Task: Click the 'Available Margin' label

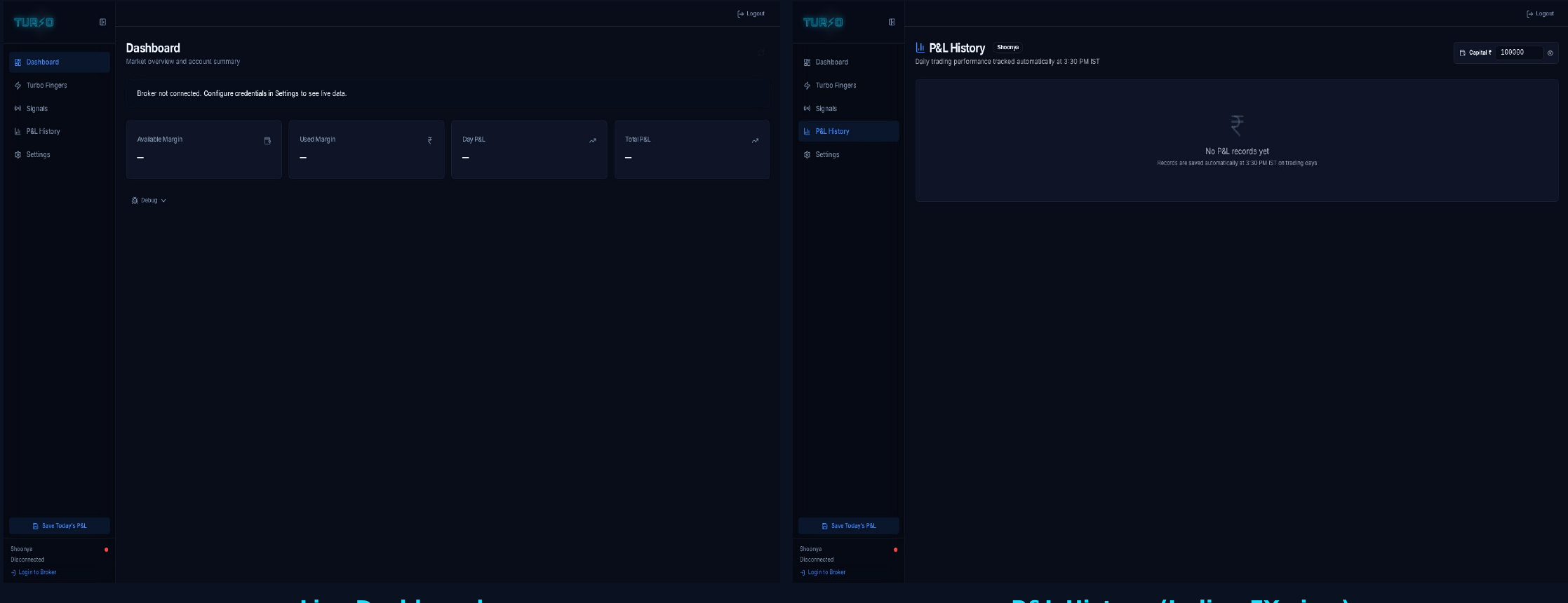Action: pos(159,140)
